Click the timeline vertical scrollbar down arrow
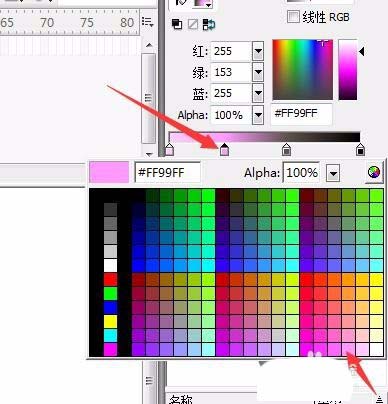The image size is (388, 404). pos(149,154)
